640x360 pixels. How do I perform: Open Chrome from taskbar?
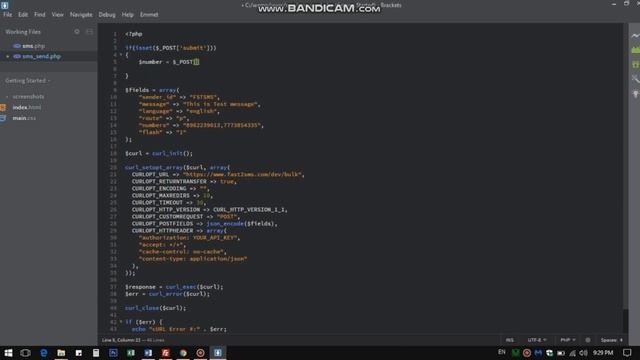pyautogui.click(x=183, y=353)
